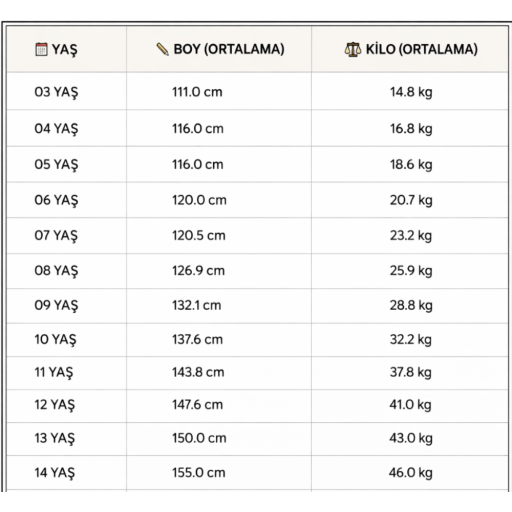The width and height of the screenshot is (512, 512).
Task: Select the KİLO (ORTALAMA) column header
Action: (422, 49)
